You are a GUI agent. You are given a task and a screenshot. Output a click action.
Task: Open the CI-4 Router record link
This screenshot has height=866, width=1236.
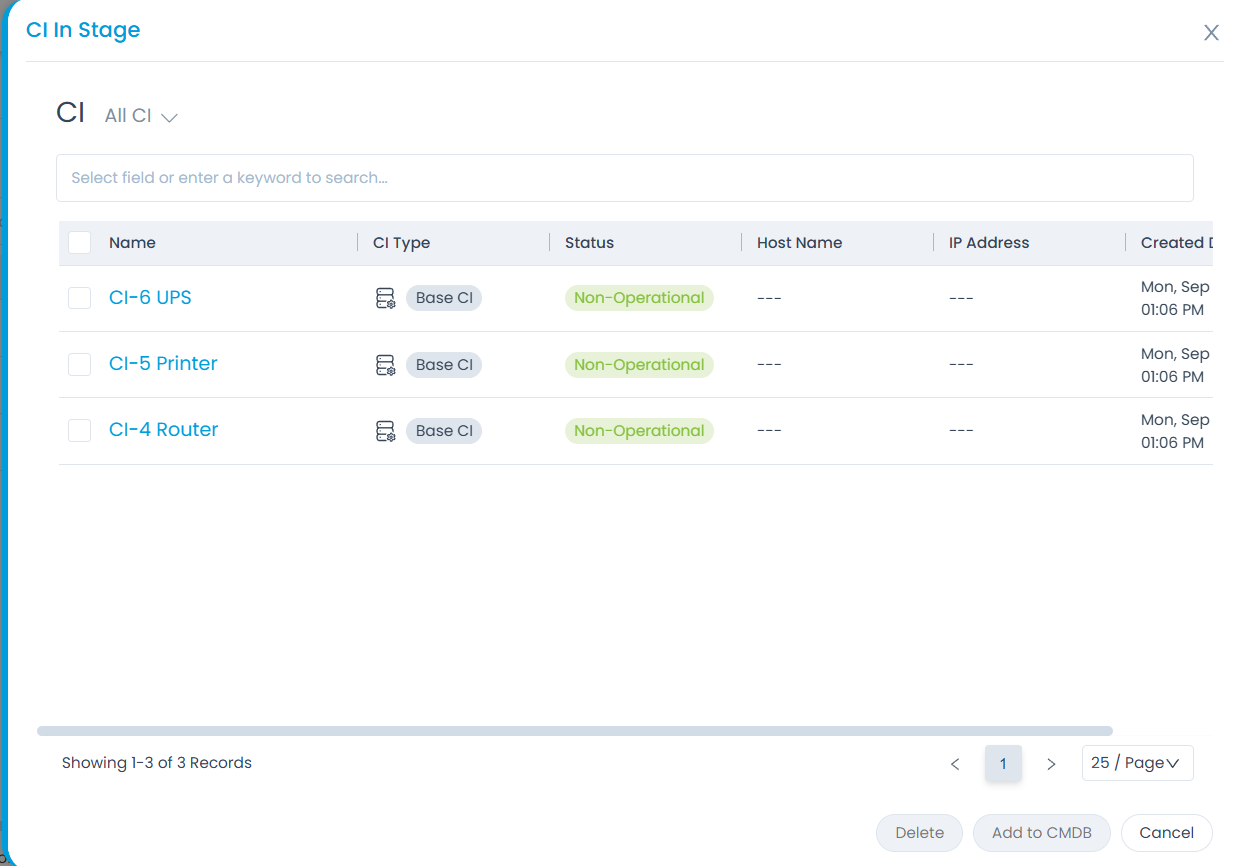click(163, 430)
